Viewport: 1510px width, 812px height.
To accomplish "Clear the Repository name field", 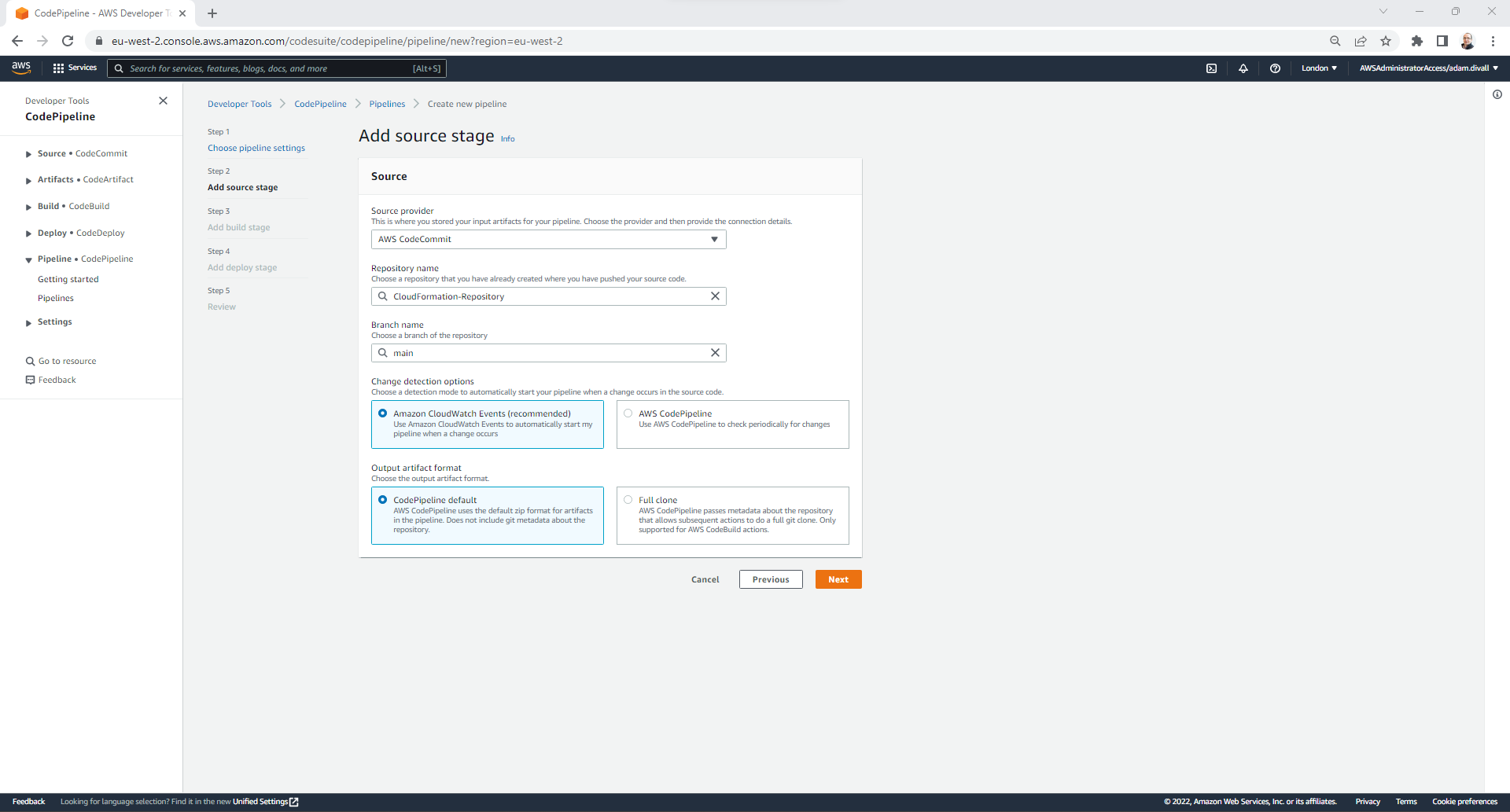I will point(715,296).
